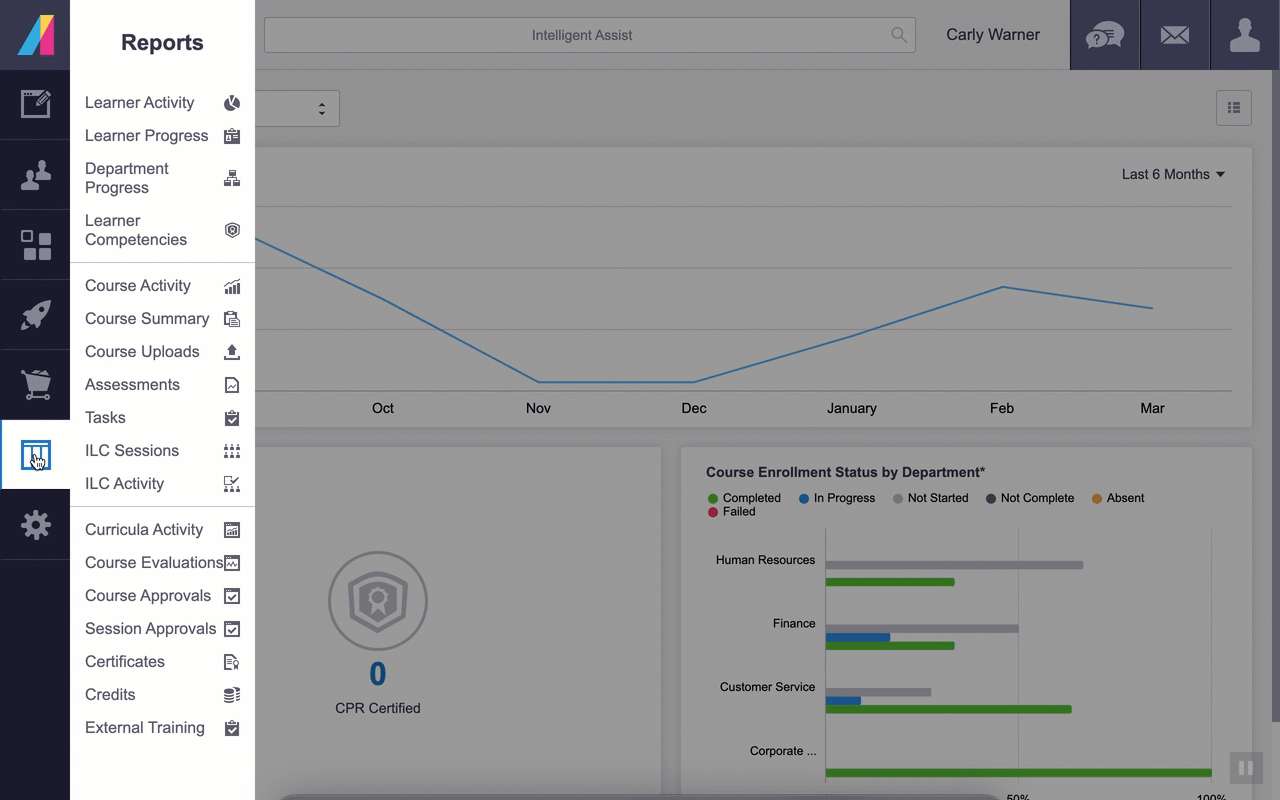Open the rocket icon in sidebar
1280x800 pixels.
pyautogui.click(x=35, y=315)
